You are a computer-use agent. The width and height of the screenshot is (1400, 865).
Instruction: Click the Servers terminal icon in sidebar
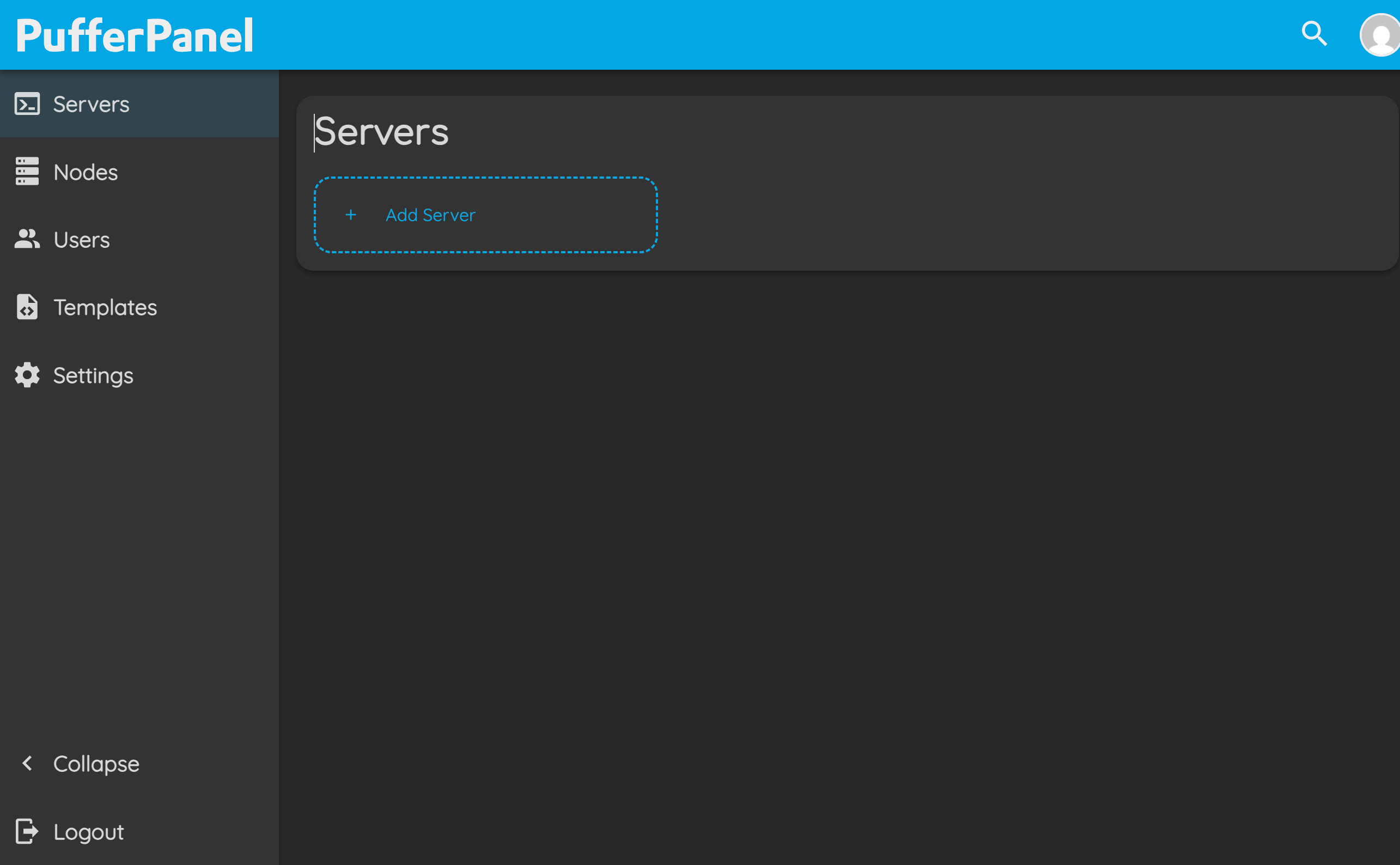click(x=27, y=104)
